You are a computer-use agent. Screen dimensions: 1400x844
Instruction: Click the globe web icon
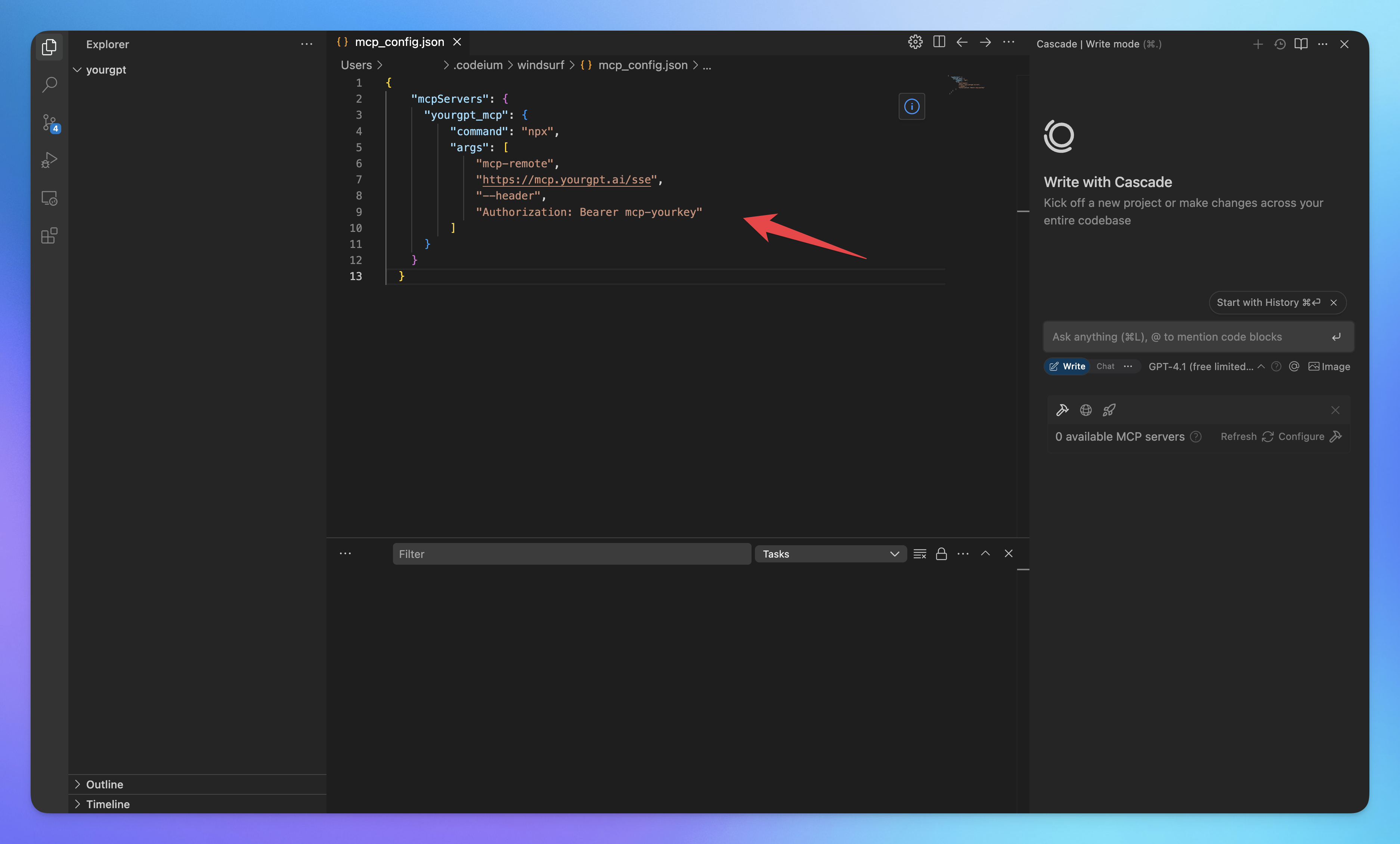[x=1086, y=410]
